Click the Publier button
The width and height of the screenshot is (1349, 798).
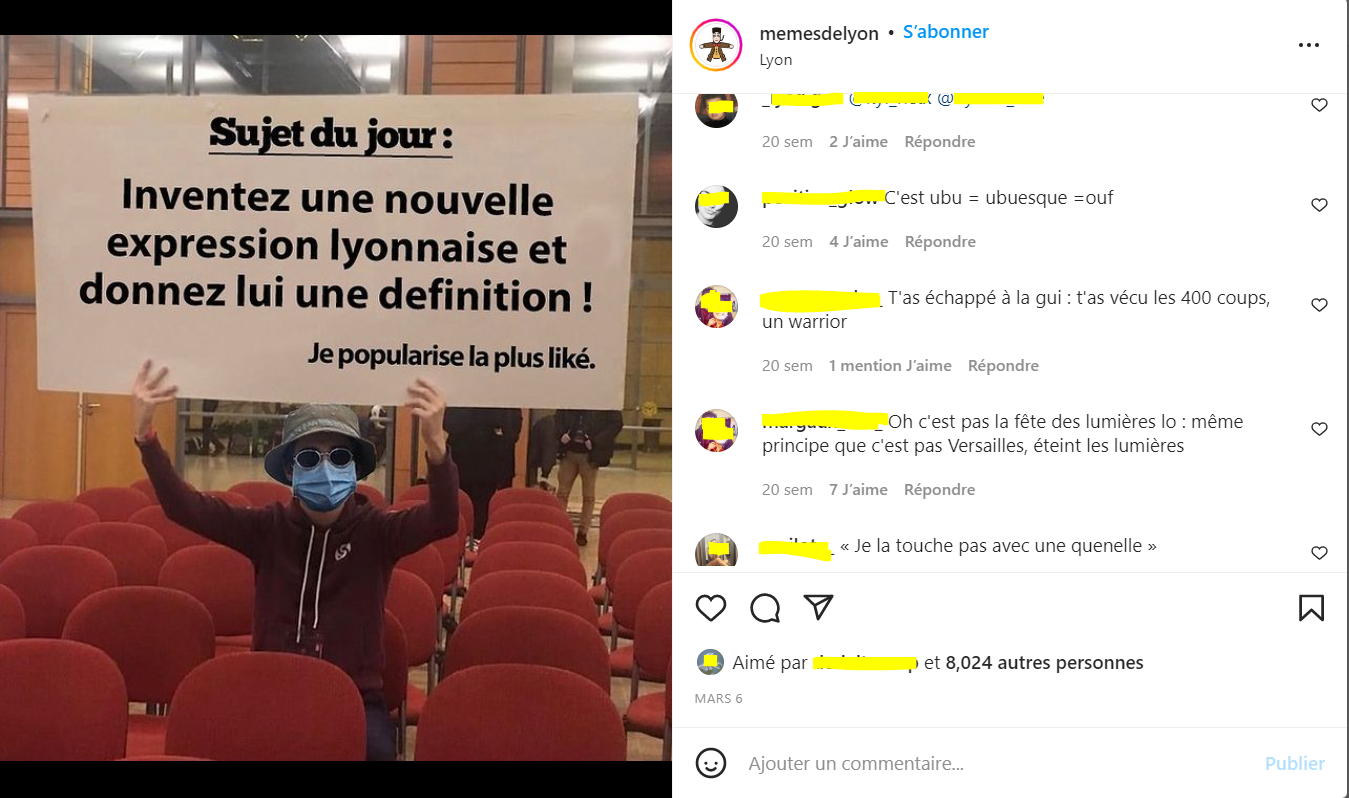(x=1294, y=763)
